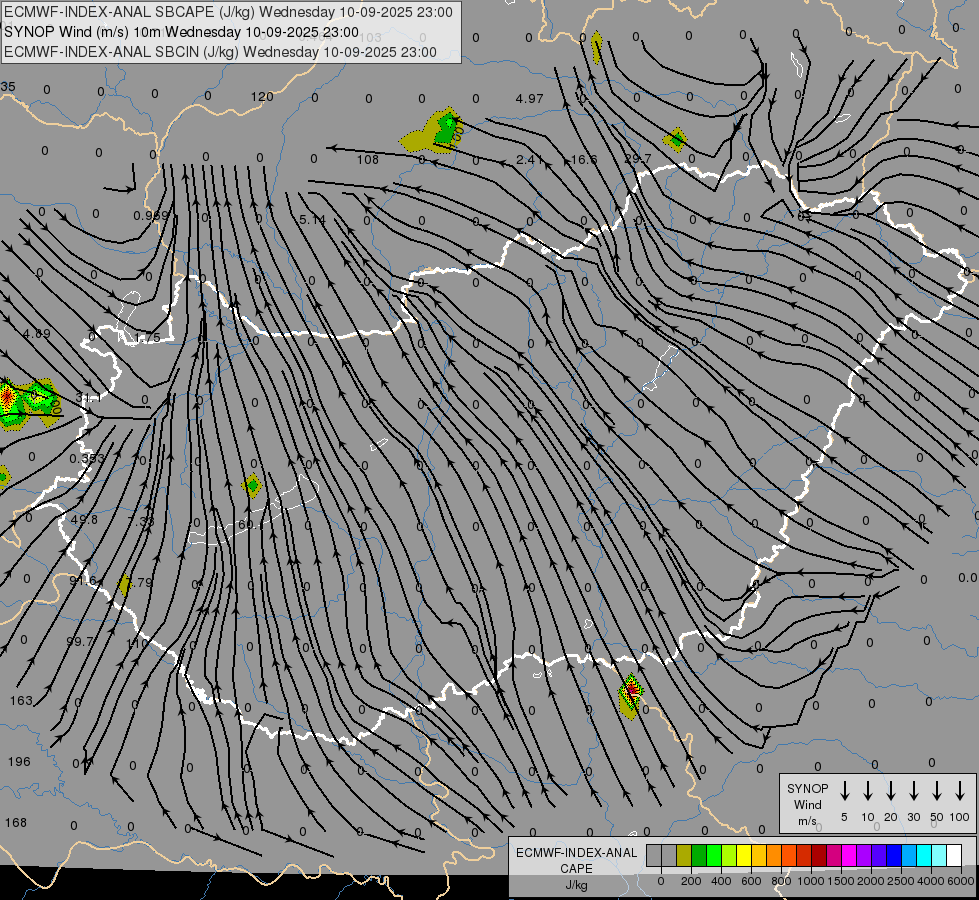Click the map value '196'
979x900 pixels.
[19, 761]
